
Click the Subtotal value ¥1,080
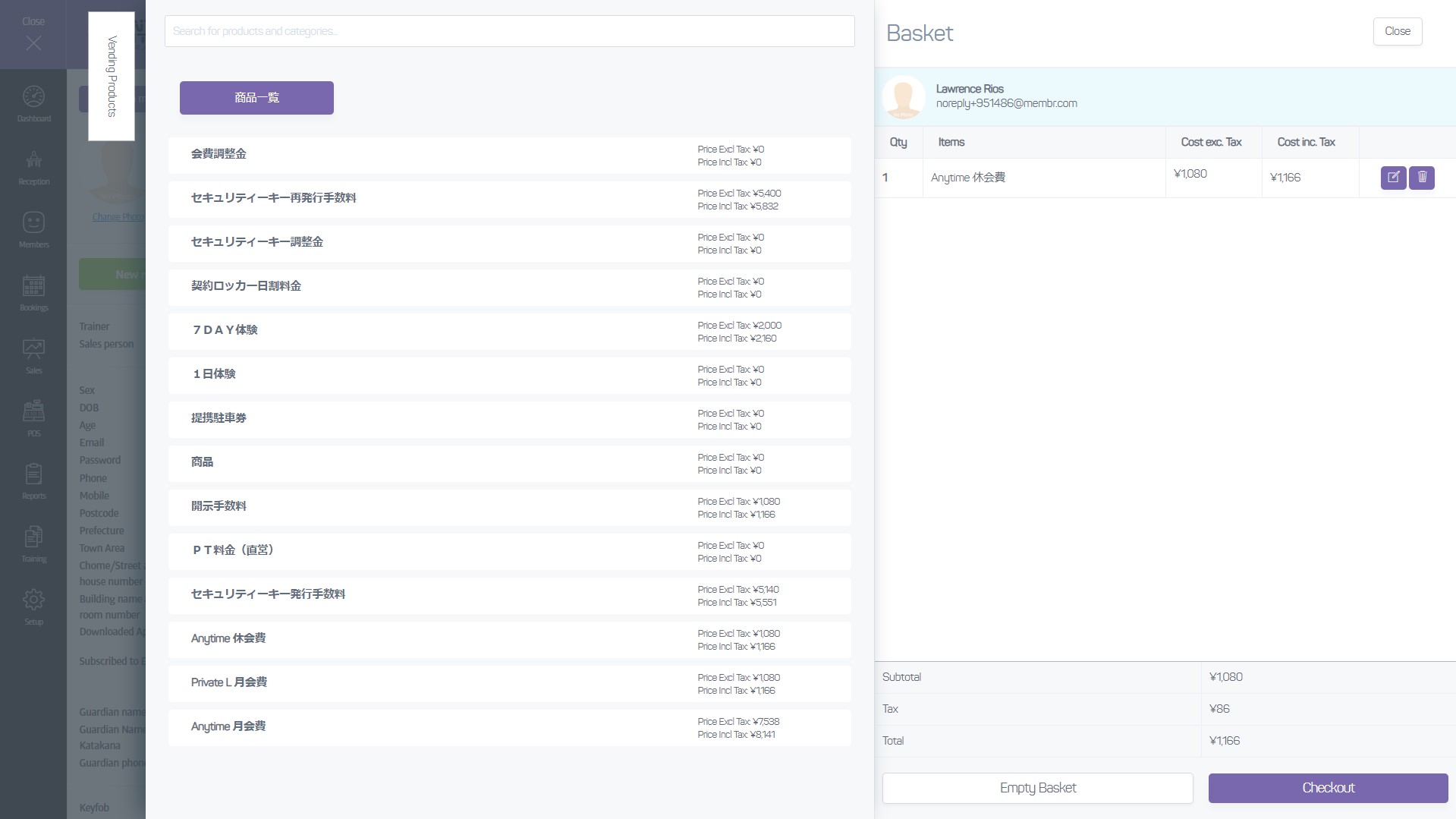pyautogui.click(x=1225, y=677)
